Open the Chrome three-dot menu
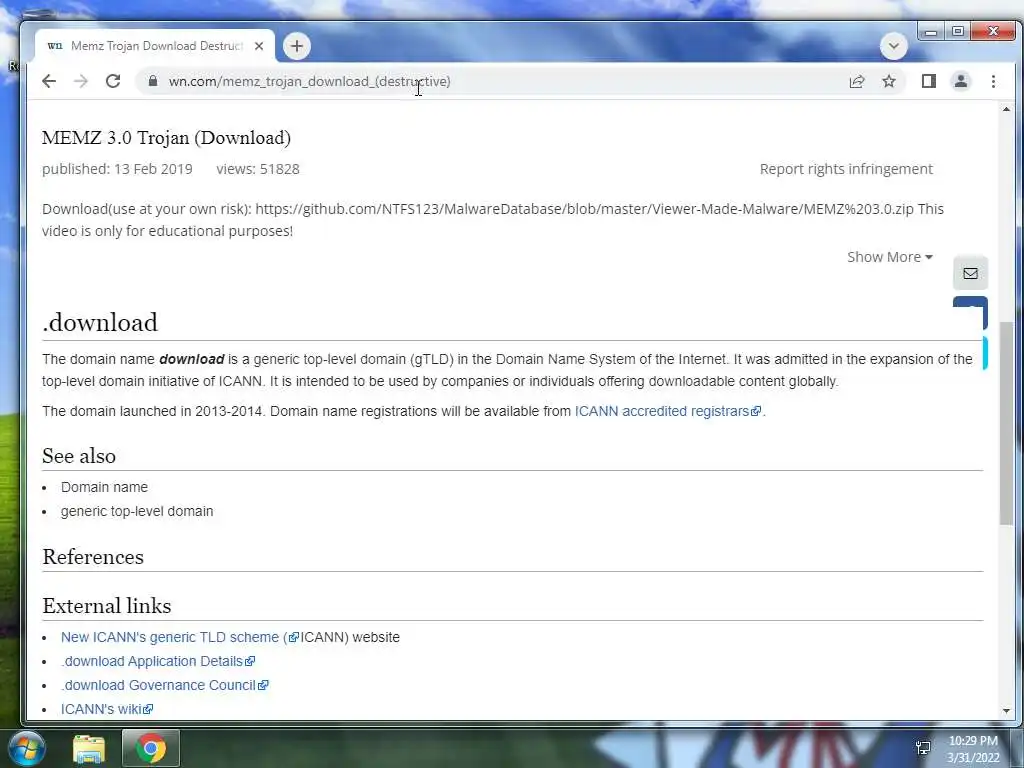Screen dimensions: 1024x768 (993, 81)
